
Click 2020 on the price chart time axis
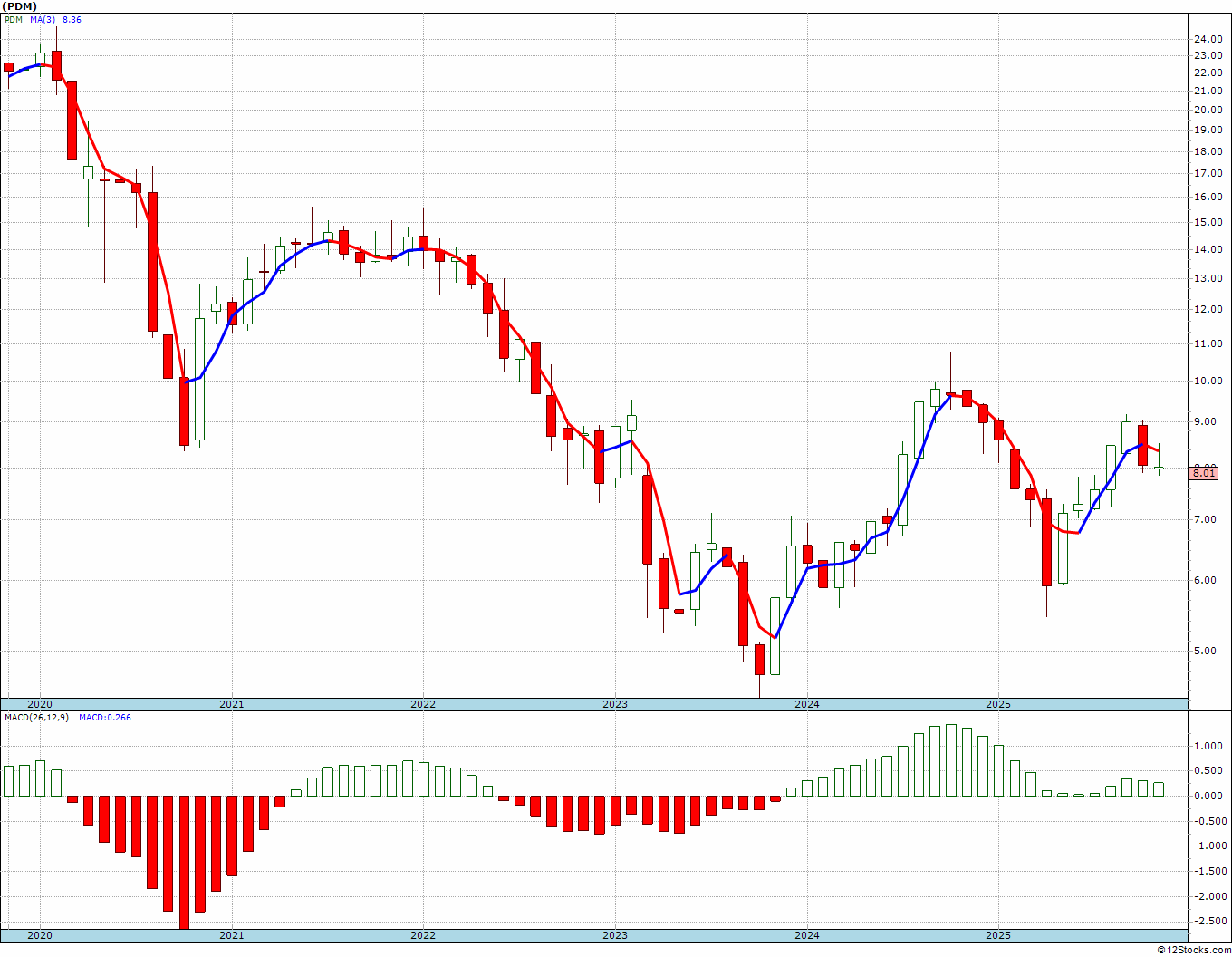(x=39, y=704)
